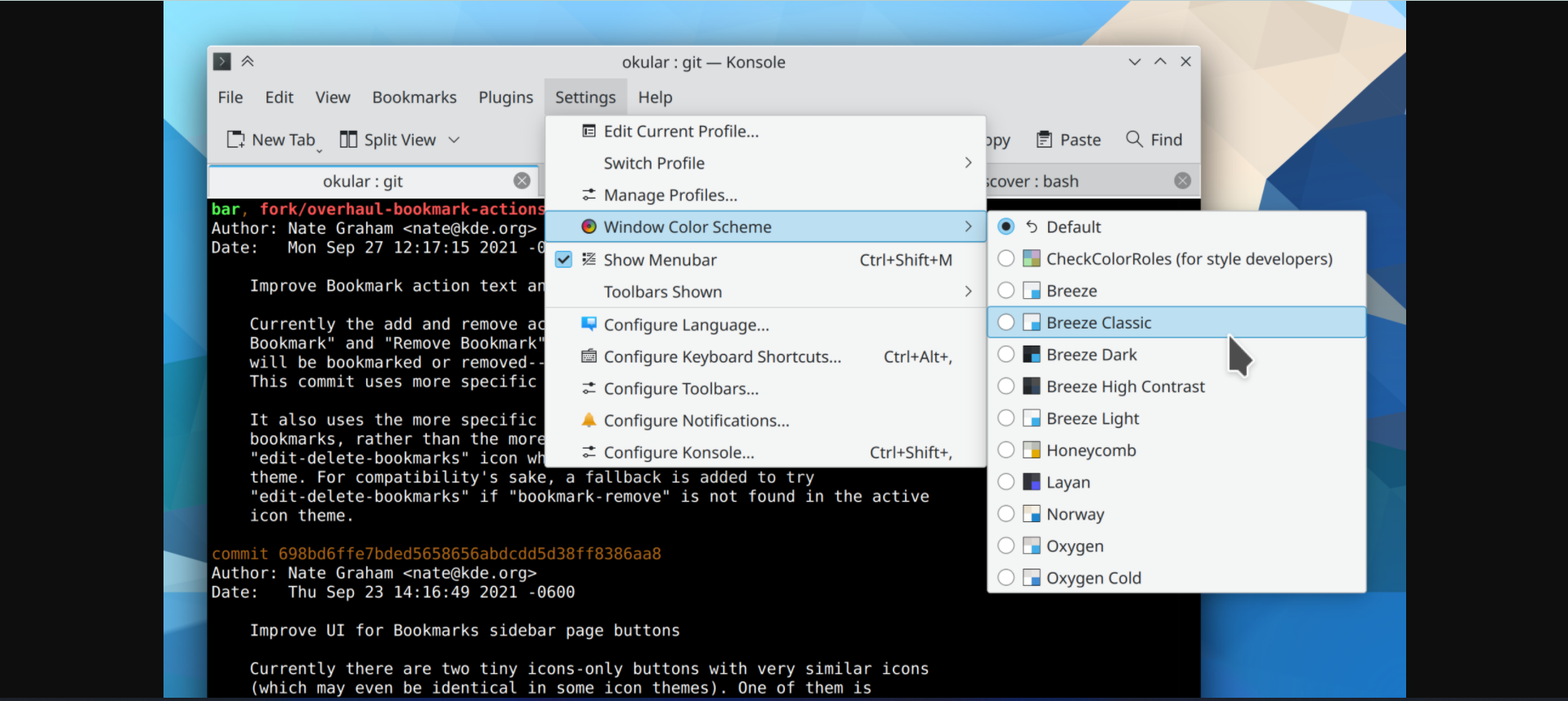Screen dimensions: 1568x701
Task: Close the okular : git tab
Action: coord(522,181)
